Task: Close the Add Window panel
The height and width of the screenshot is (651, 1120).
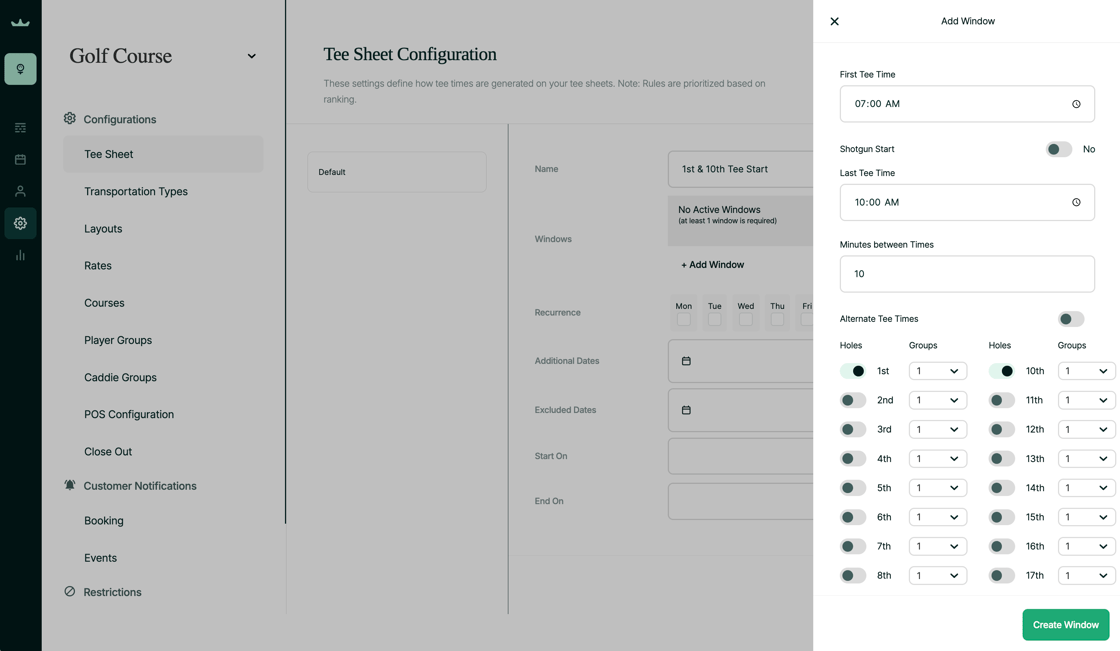Action: click(x=834, y=21)
